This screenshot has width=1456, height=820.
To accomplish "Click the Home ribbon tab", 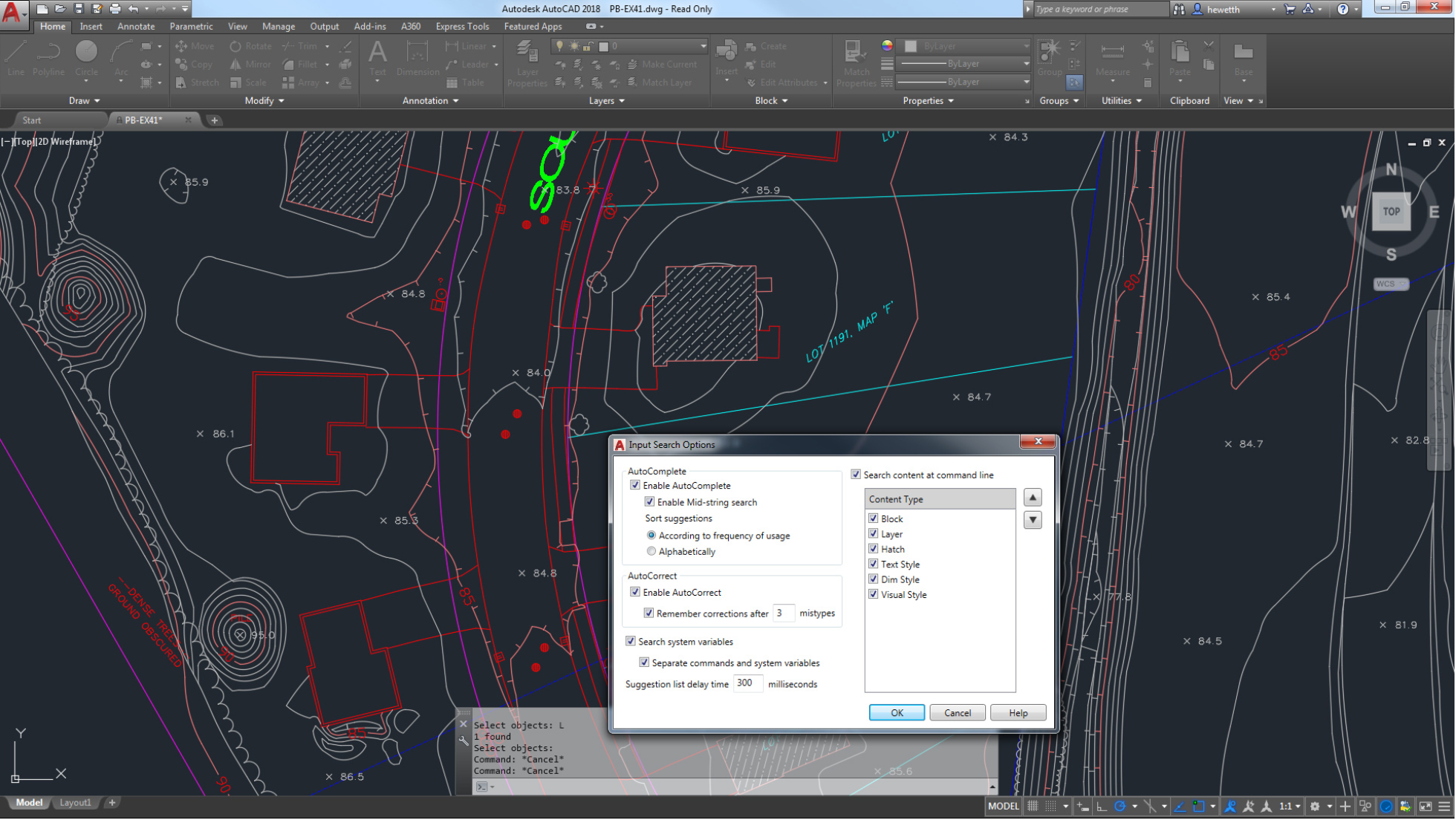I will coord(52,25).
